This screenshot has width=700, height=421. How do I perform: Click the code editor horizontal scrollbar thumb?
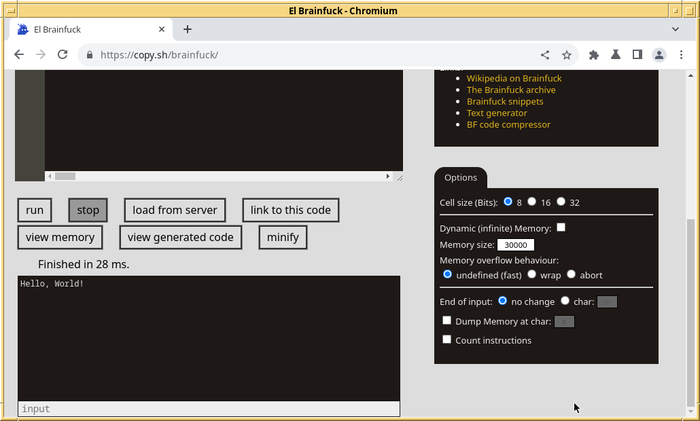[x=65, y=176]
